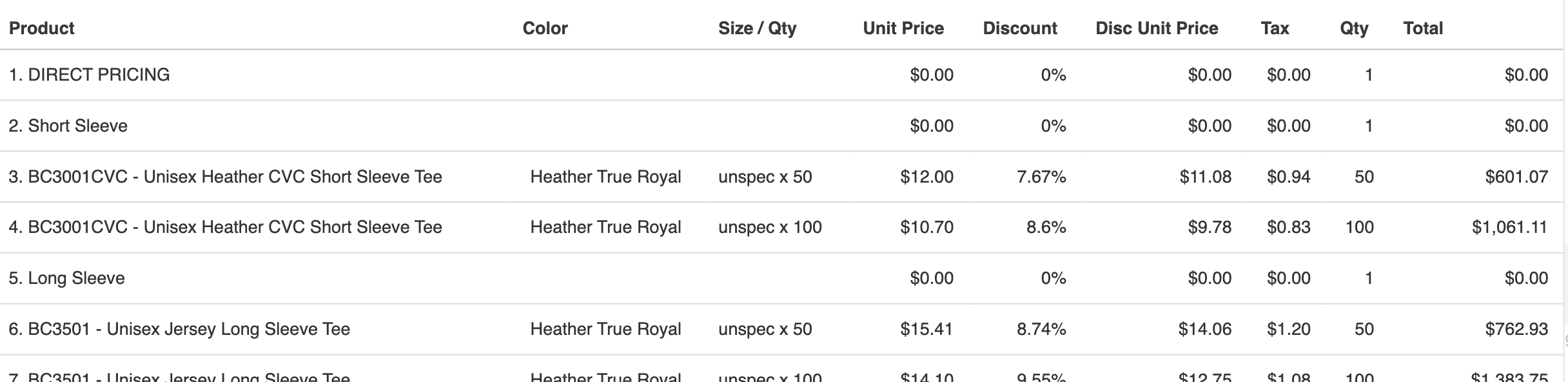The width and height of the screenshot is (1568, 382).
Task: Click the $15.41 unit price cell
Action: pyautogui.click(x=926, y=329)
